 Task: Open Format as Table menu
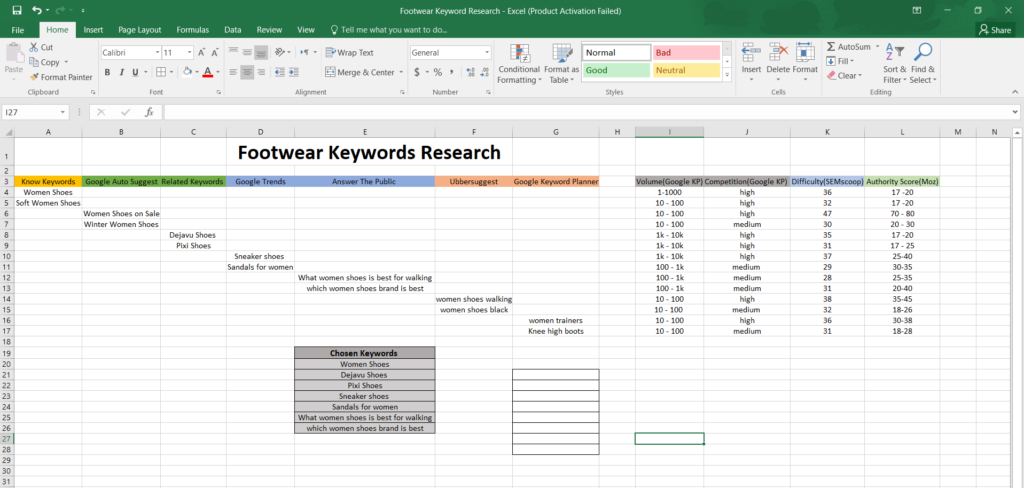coord(562,63)
